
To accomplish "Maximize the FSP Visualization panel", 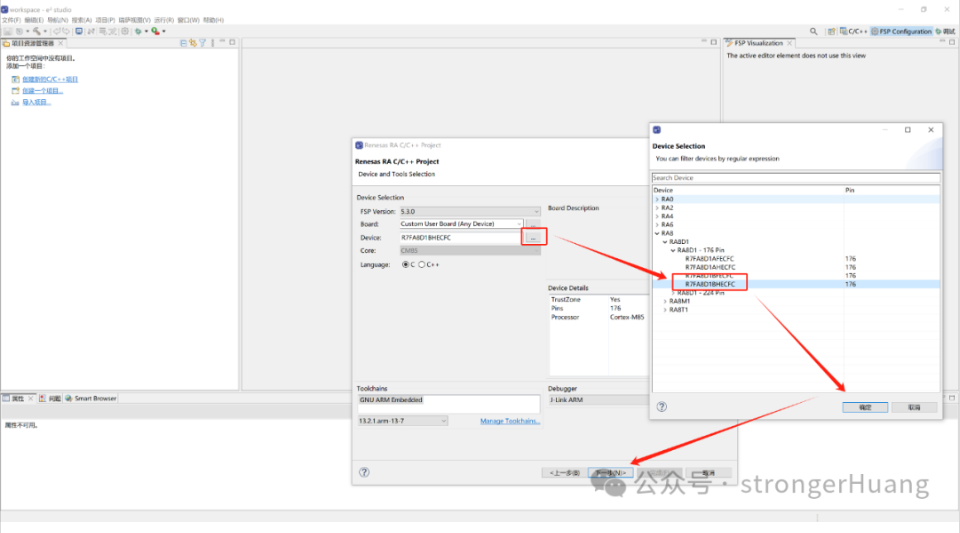I will coord(952,42).
